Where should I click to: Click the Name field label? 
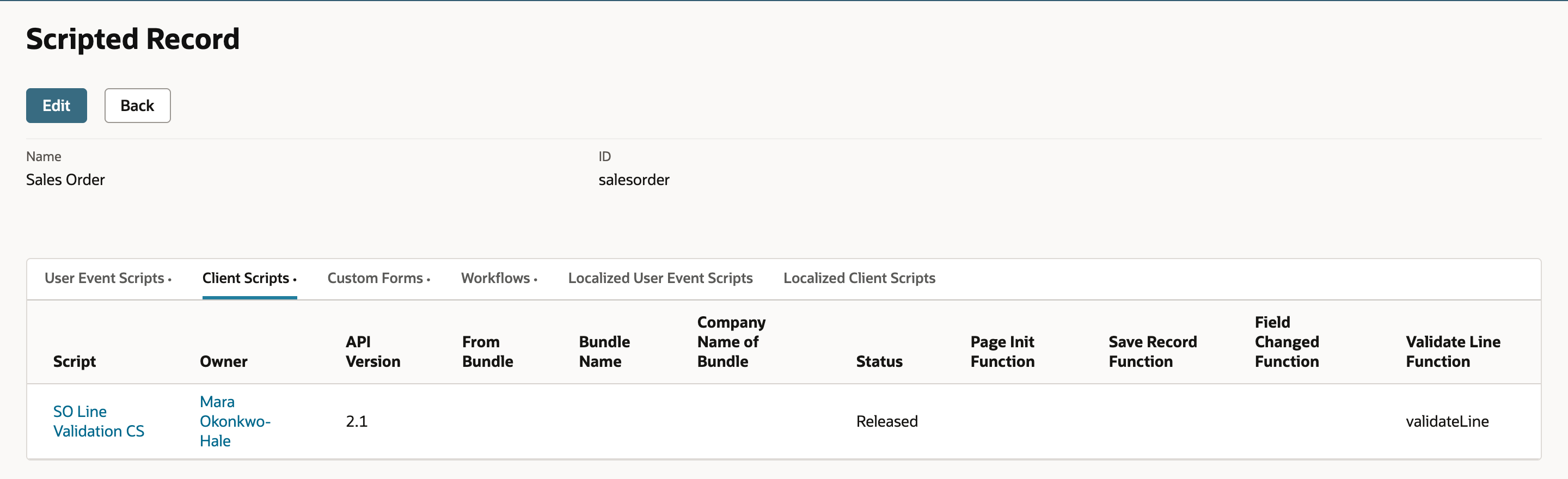click(x=43, y=156)
